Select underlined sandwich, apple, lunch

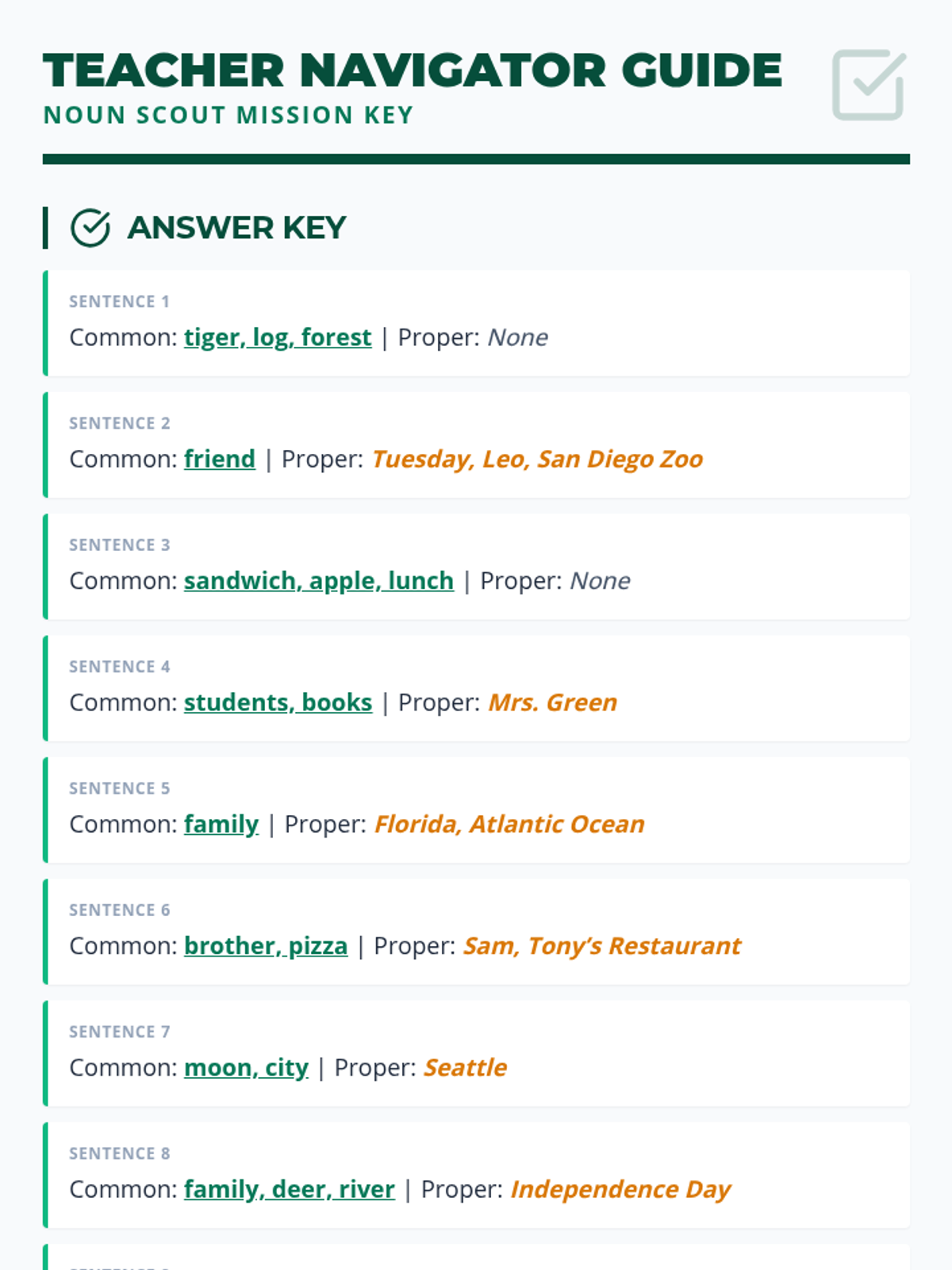[319, 581]
